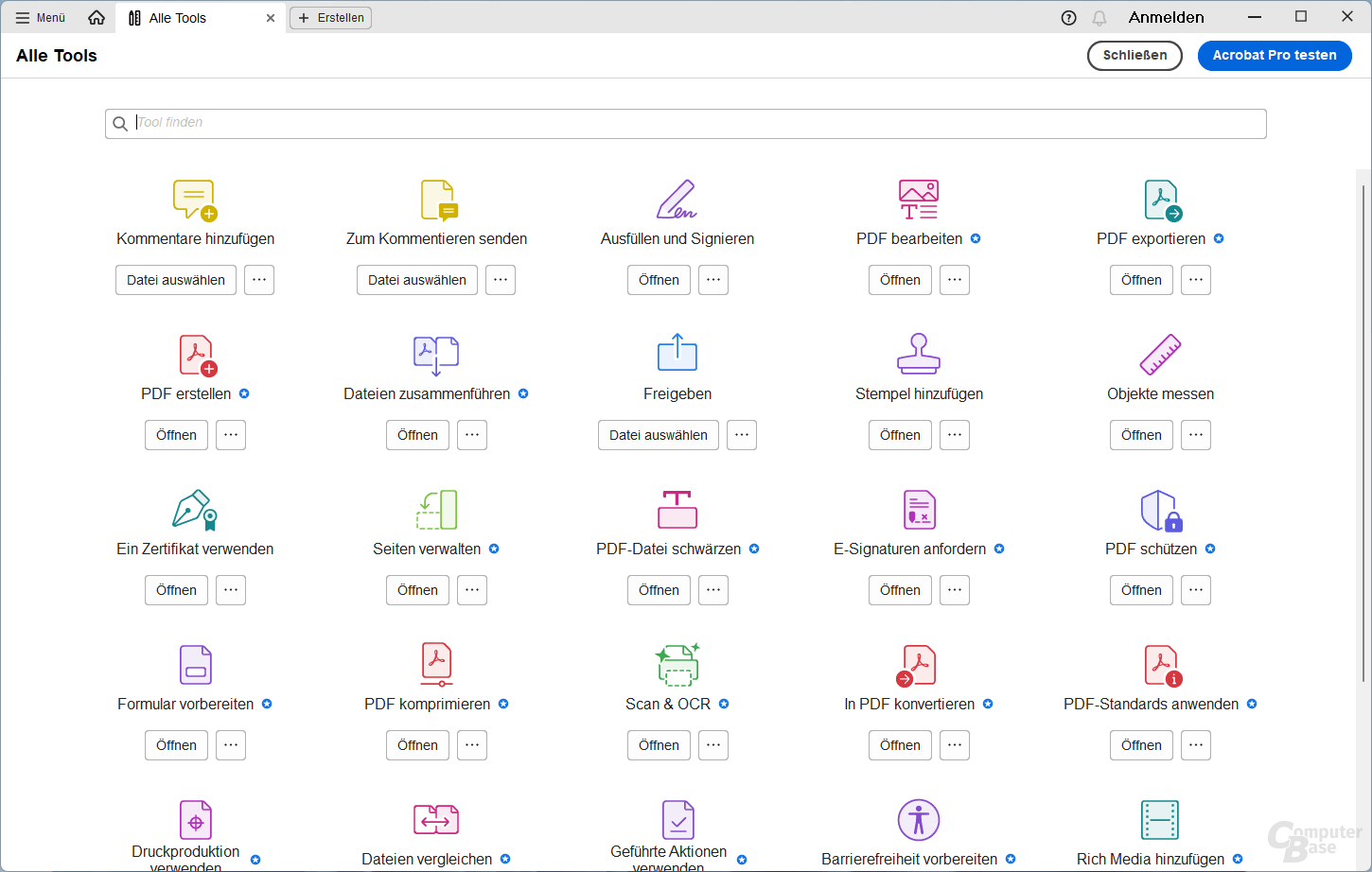The image size is (1372, 872).
Task: Click Datei auswählen under Zum Kommentieren senden
Action: 417,280
